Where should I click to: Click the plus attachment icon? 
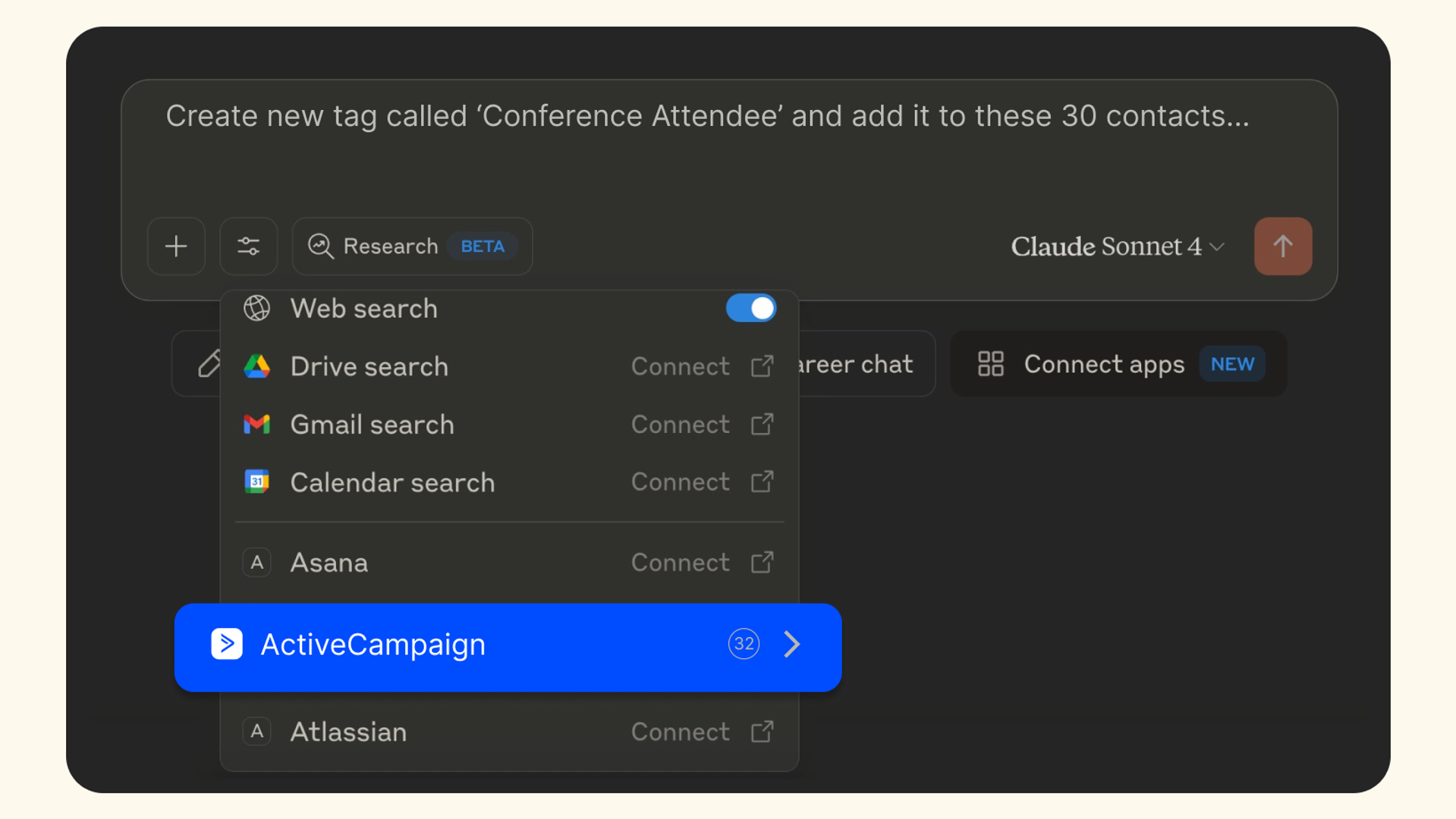tap(176, 246)
